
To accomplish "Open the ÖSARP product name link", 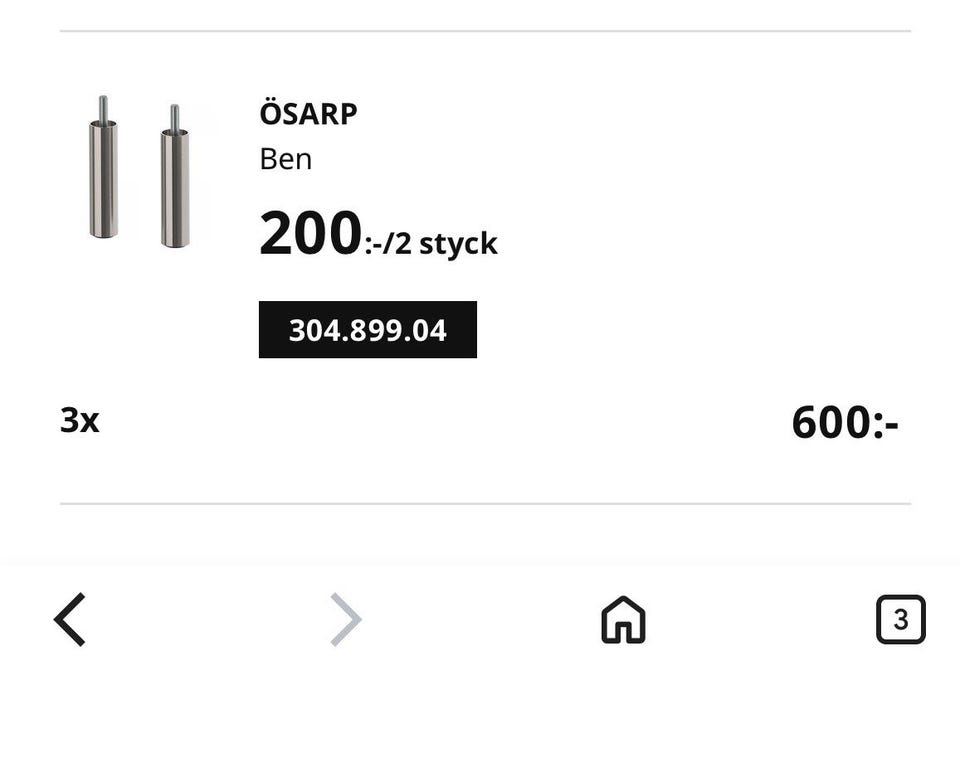I will pos(308,114).
